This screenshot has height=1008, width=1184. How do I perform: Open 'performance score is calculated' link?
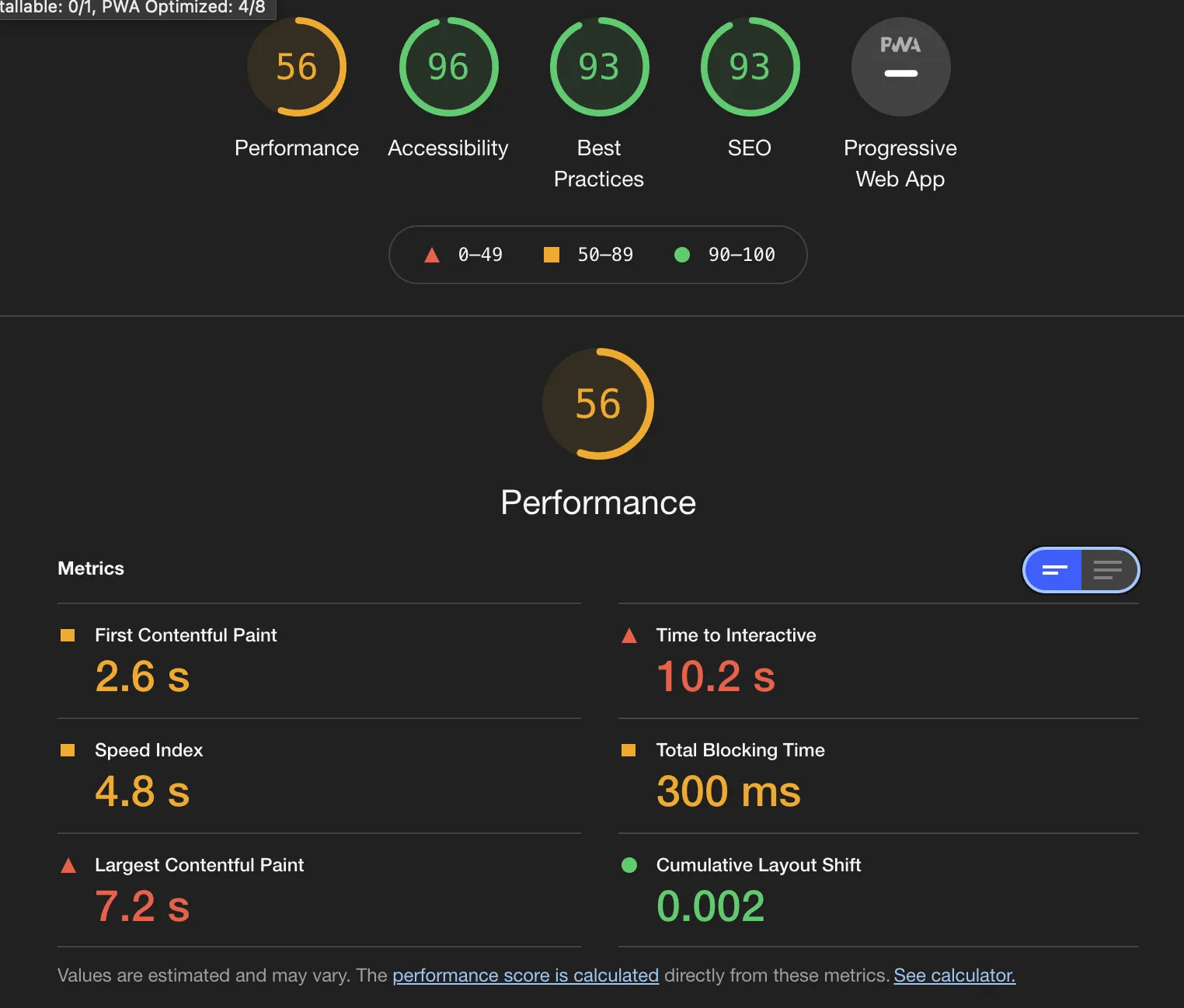pos(525,975)
